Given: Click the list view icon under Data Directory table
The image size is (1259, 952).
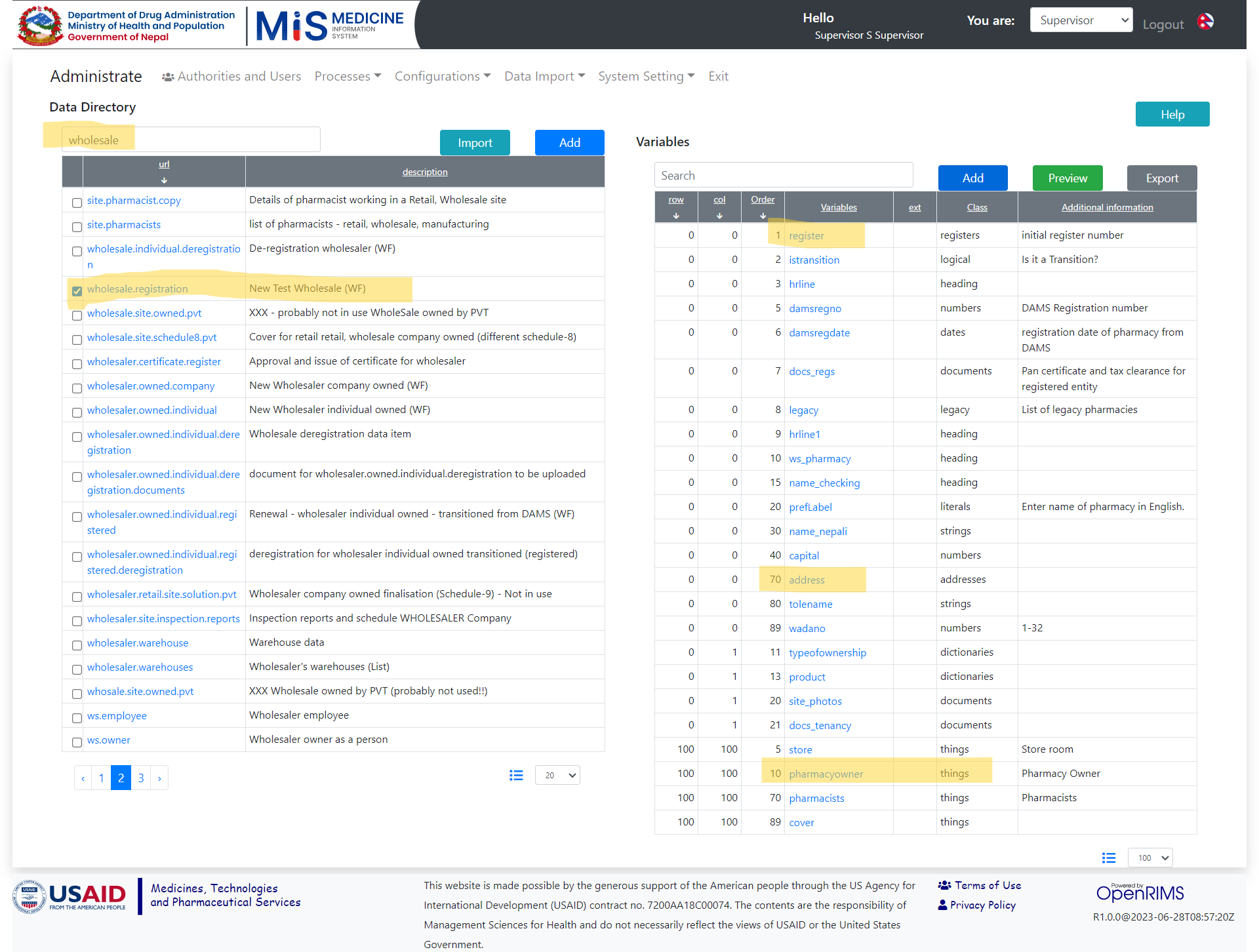Looking at the screenshot, I should (516, 776).
